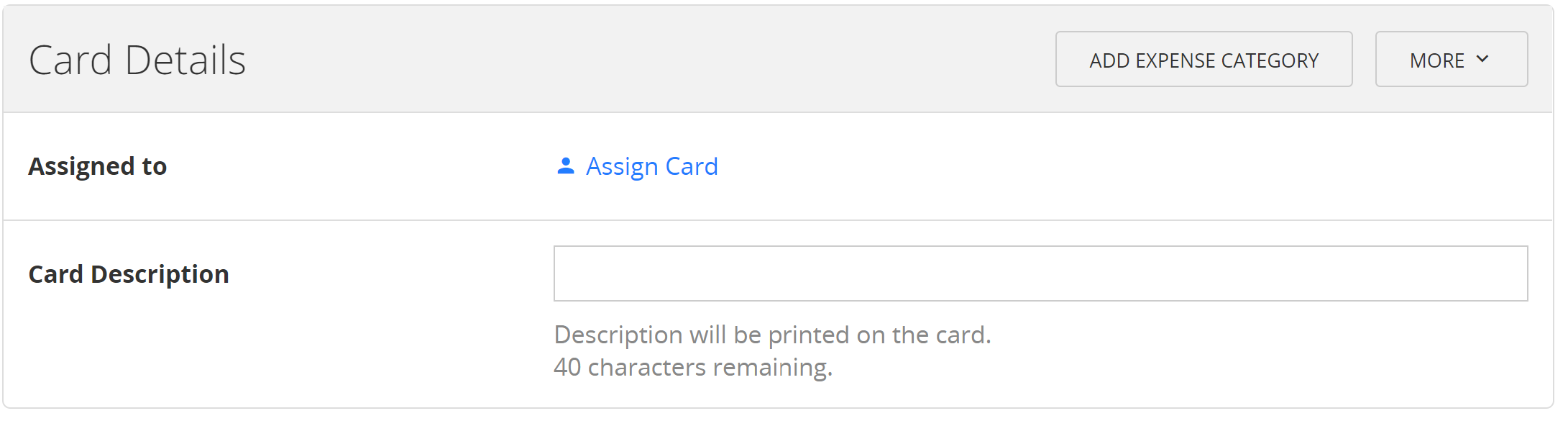This screenshot has height=421, width=1568.
Task: Click the word MORE in the header
Action: [x=1437, y=60]
